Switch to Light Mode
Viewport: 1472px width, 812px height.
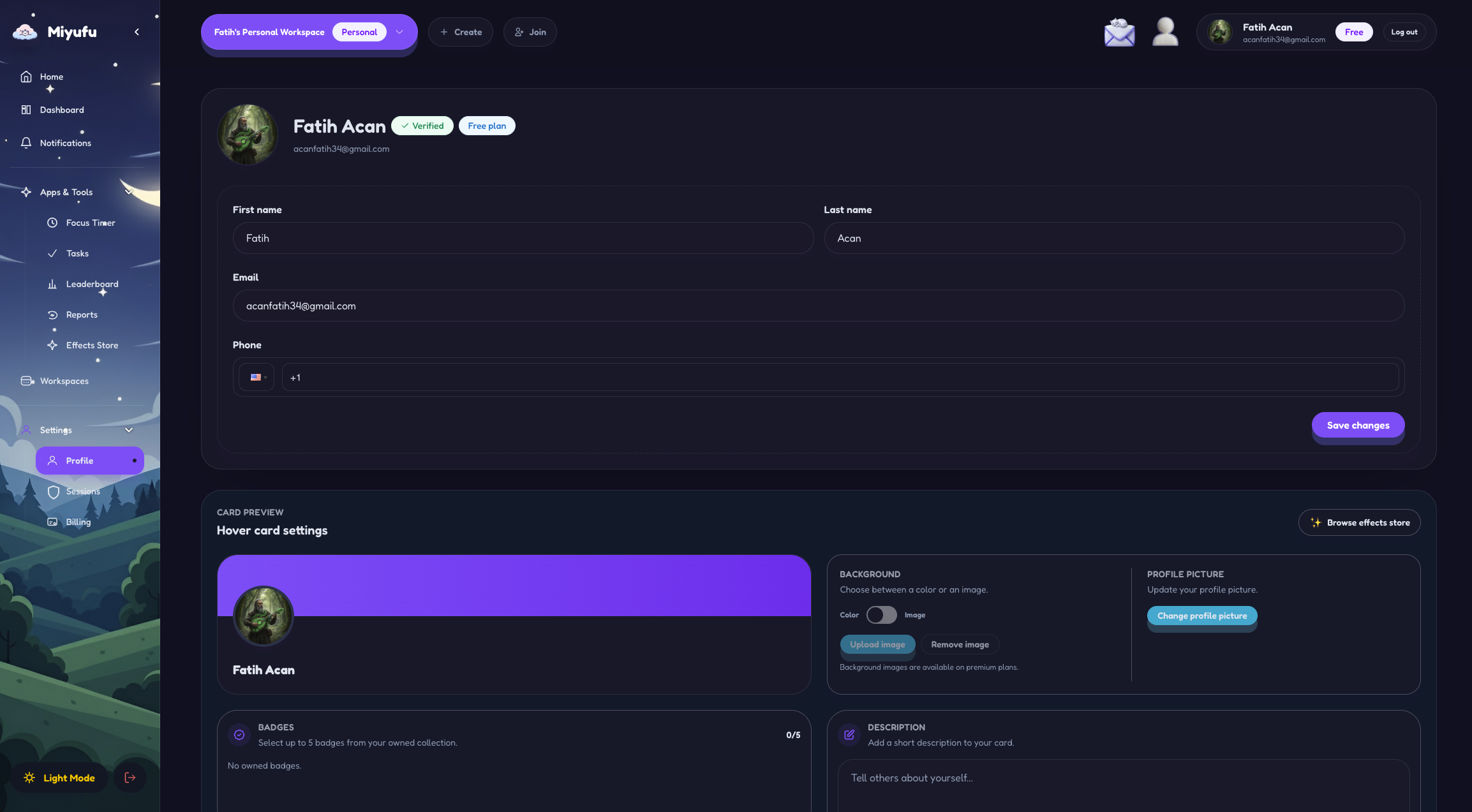(59, 778)
